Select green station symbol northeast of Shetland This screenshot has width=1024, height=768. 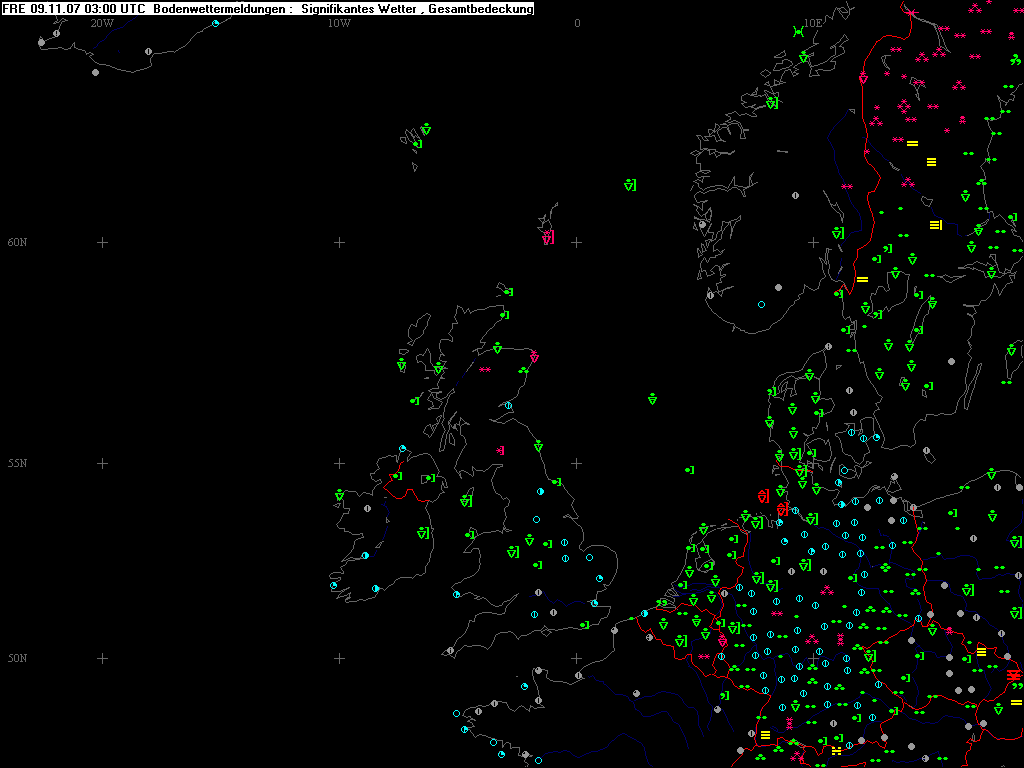pos(630,184)
